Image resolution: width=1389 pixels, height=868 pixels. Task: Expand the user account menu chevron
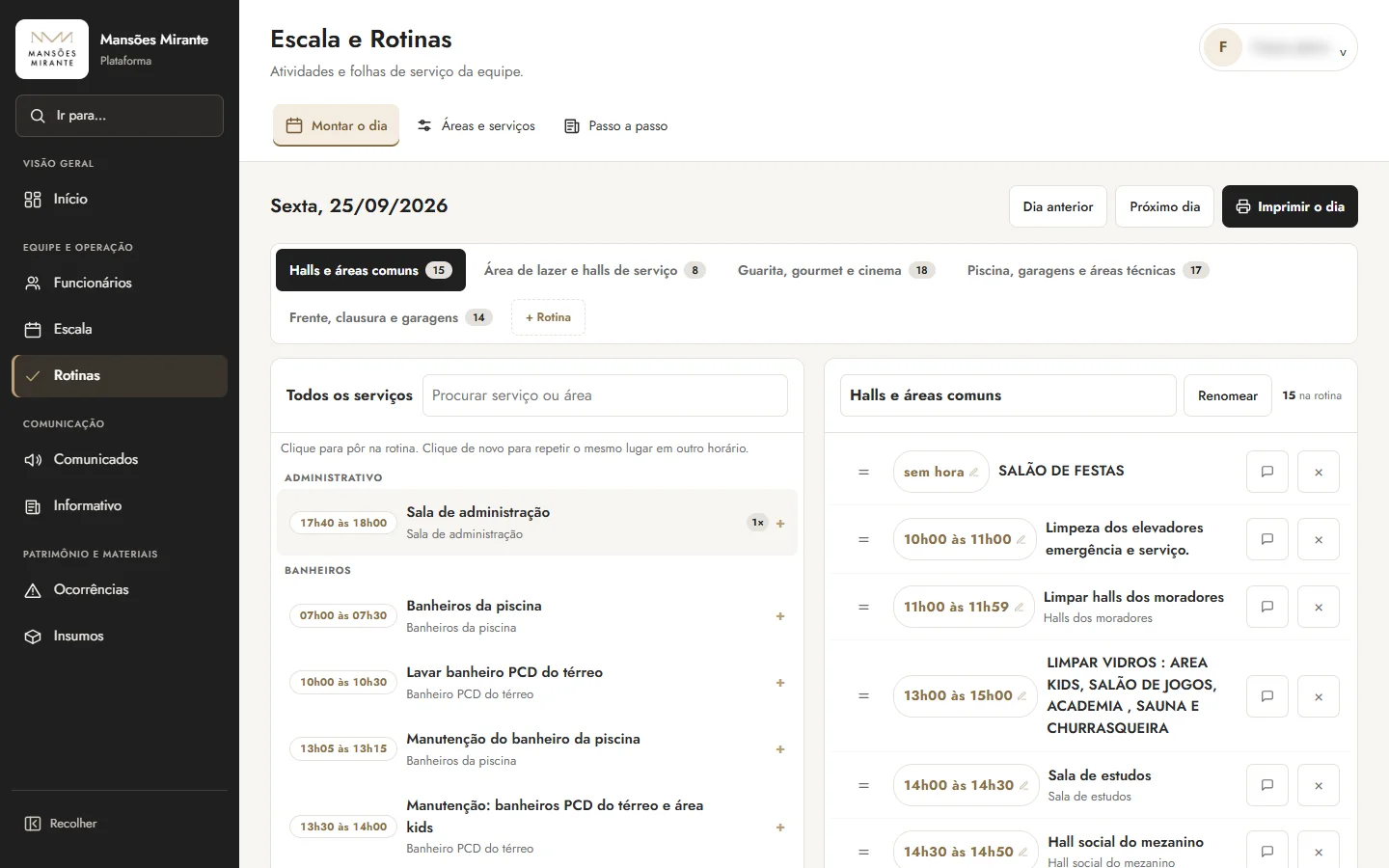click(1343, 53)
